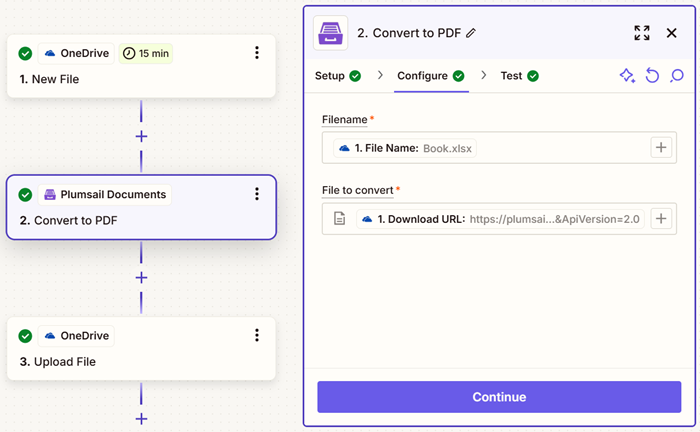Open the AI sparkle assistant icon

[627, 75]
